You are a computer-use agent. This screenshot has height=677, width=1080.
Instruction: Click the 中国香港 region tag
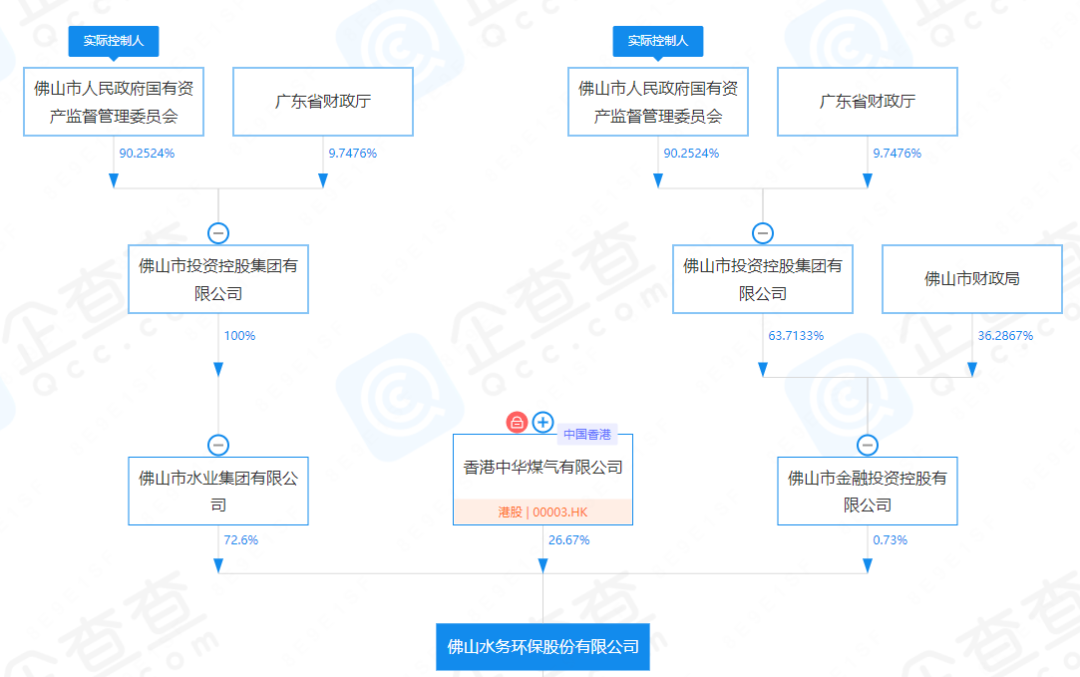pos(587,435)
